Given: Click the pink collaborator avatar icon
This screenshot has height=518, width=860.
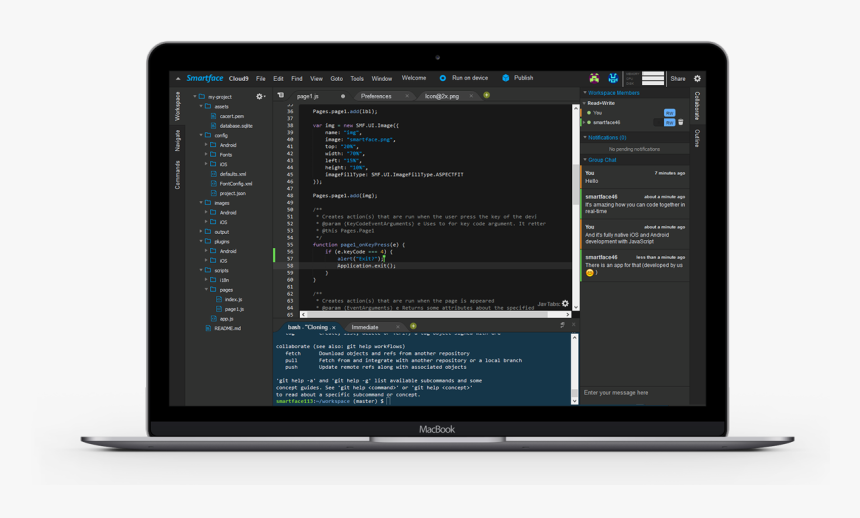Looking at the screenshot, I should pos(594,78).
